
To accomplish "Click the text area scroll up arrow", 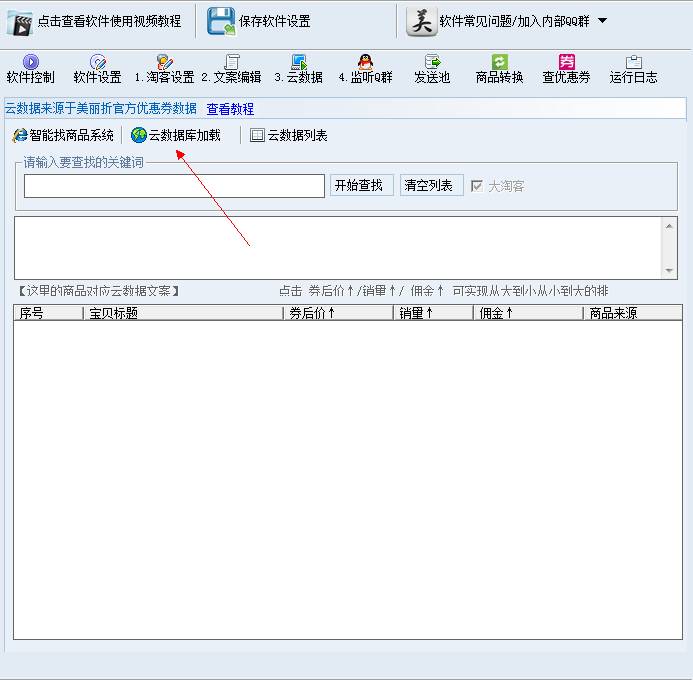I will click(x=669, y=226).
